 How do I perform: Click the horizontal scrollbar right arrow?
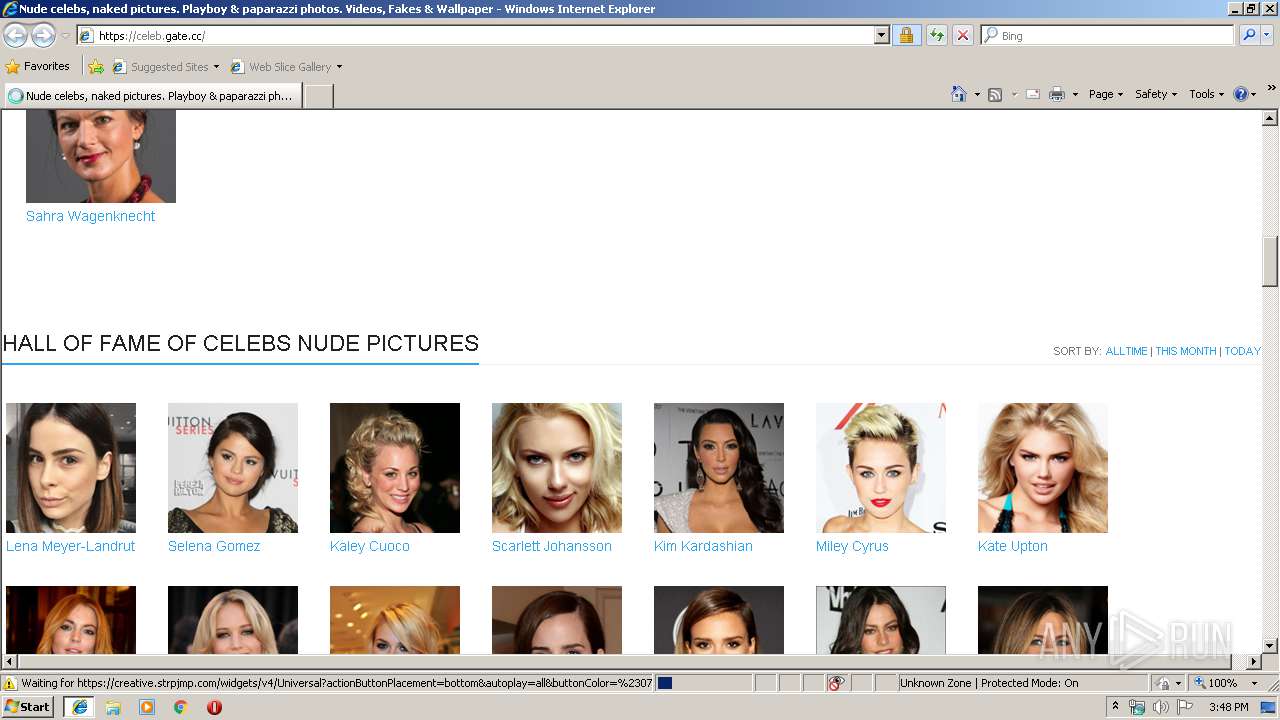[1254, 662]
